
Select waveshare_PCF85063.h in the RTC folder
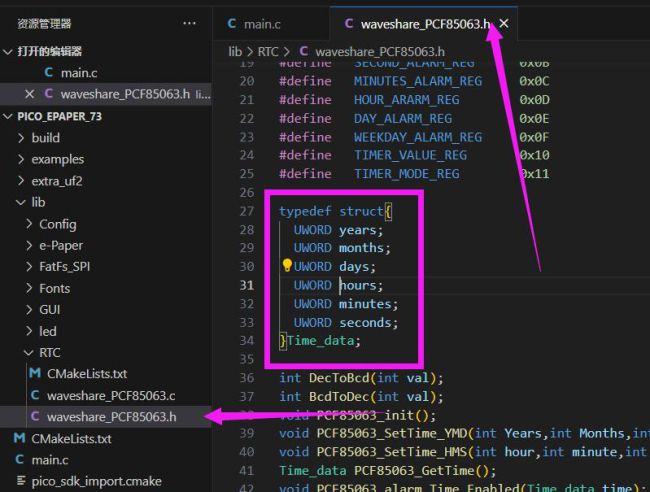tap(112, 417)
